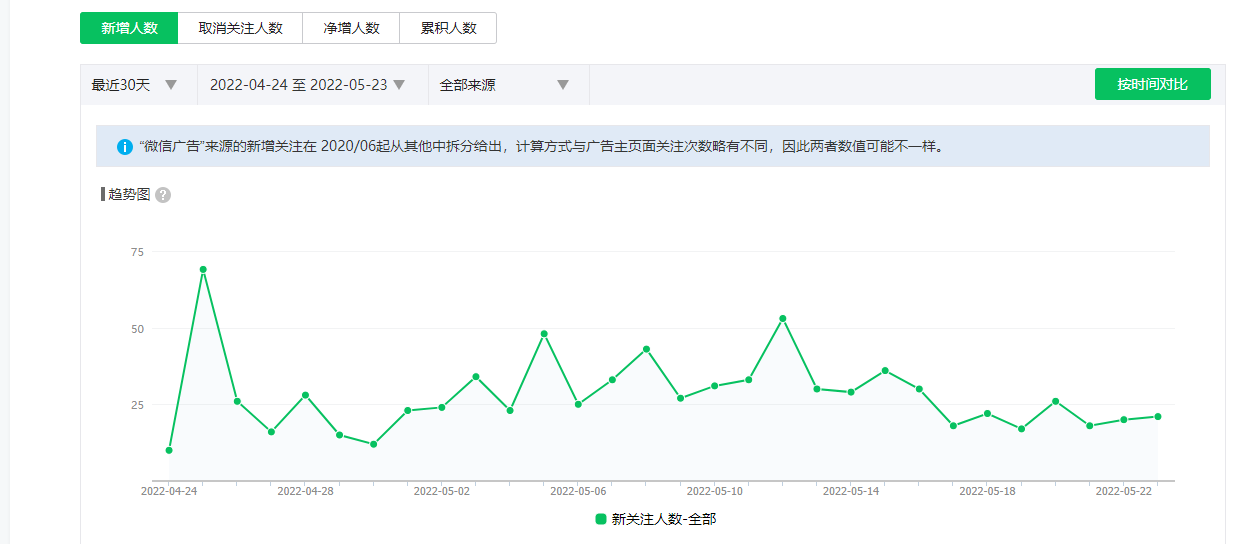
Task: Click the 2022-05-10 x-axis date label
Action: 715,492
